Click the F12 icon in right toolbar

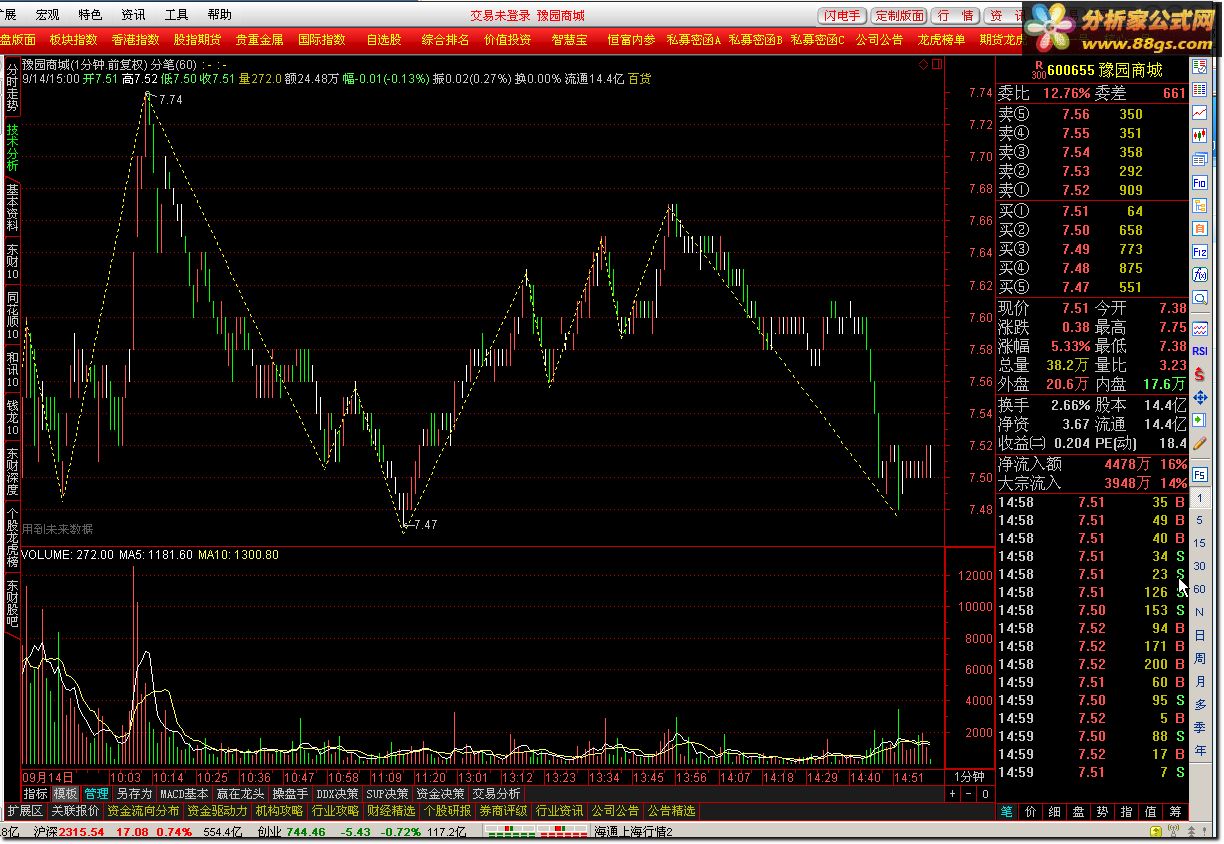tap(1200, 251)
